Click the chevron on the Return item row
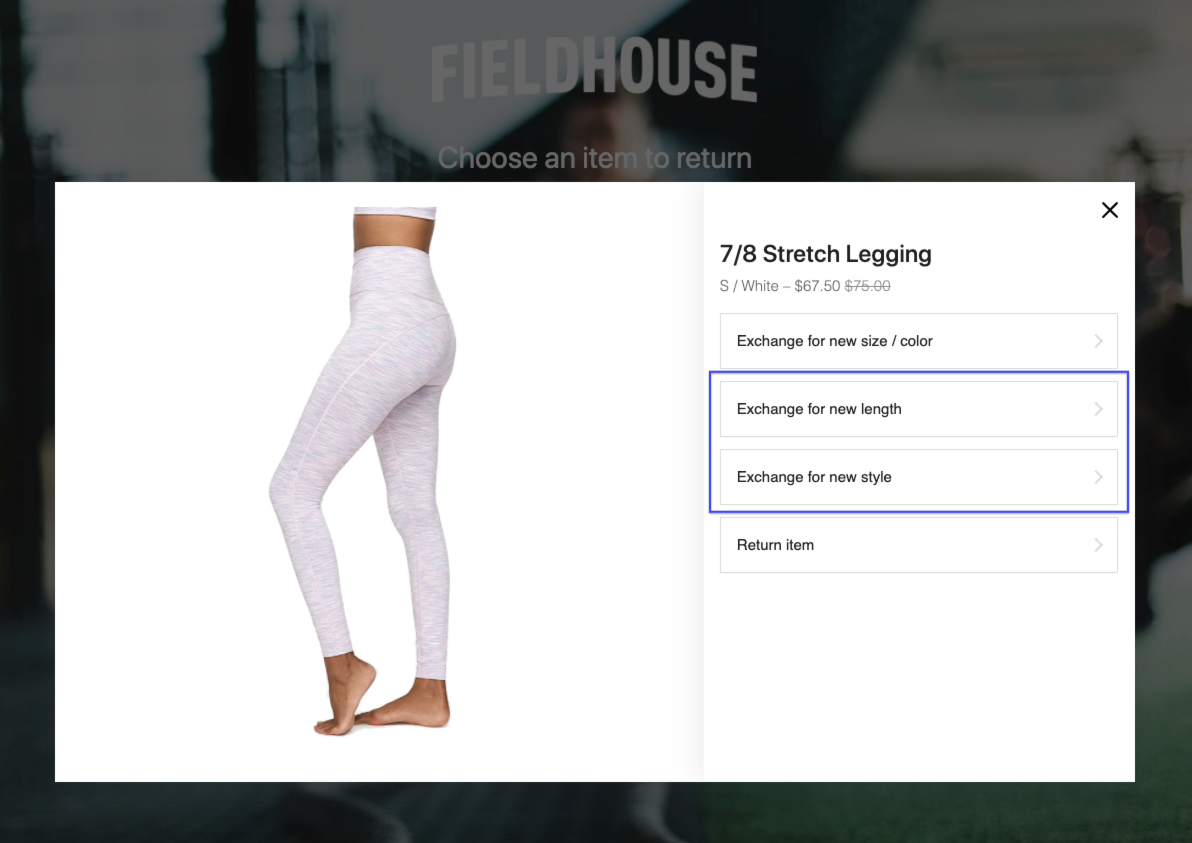 click(x=1098, y=545)
